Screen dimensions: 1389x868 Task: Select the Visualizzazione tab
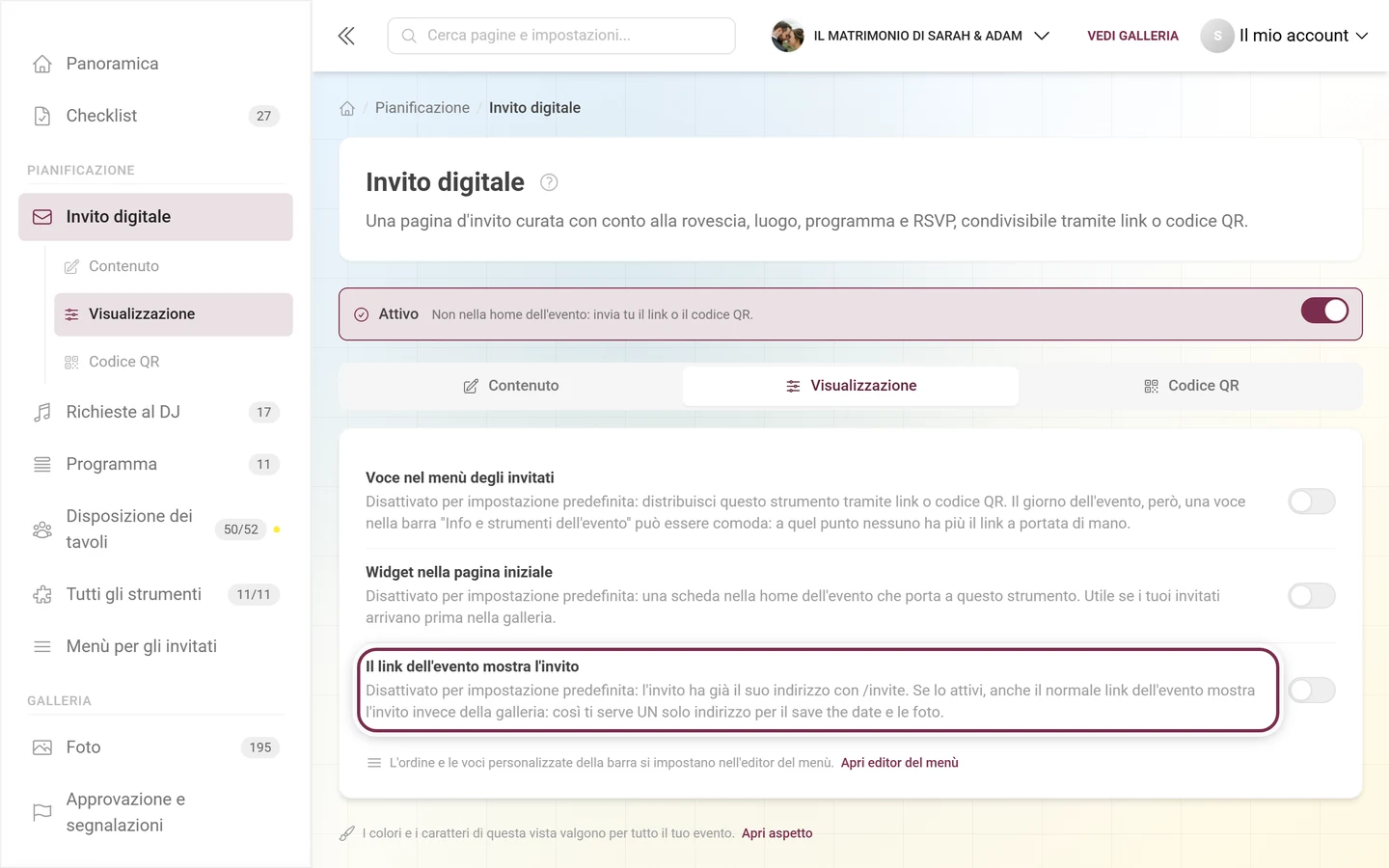851,386
